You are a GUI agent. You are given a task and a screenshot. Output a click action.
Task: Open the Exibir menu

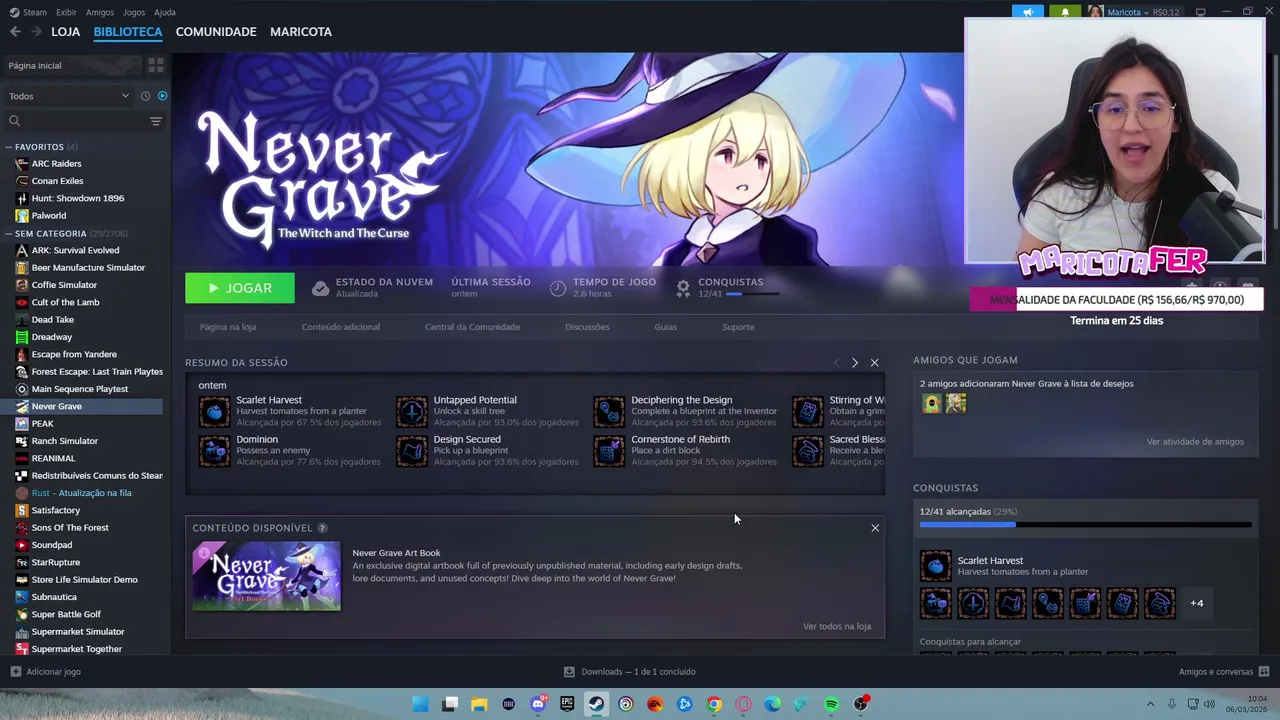click(66, 12)
